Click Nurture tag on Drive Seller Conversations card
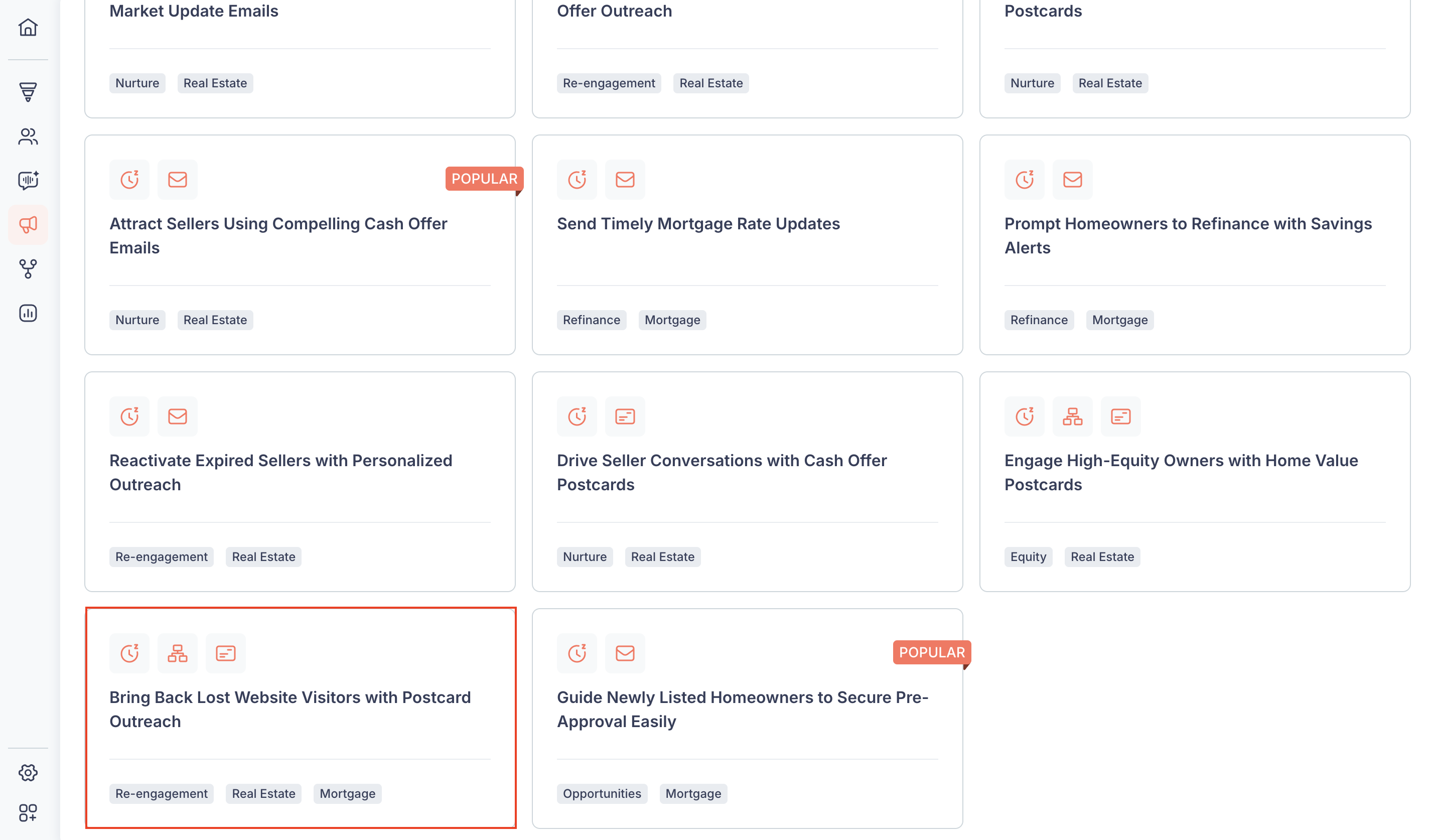Viewport: 1430px width, 840px height. [585, 557]
